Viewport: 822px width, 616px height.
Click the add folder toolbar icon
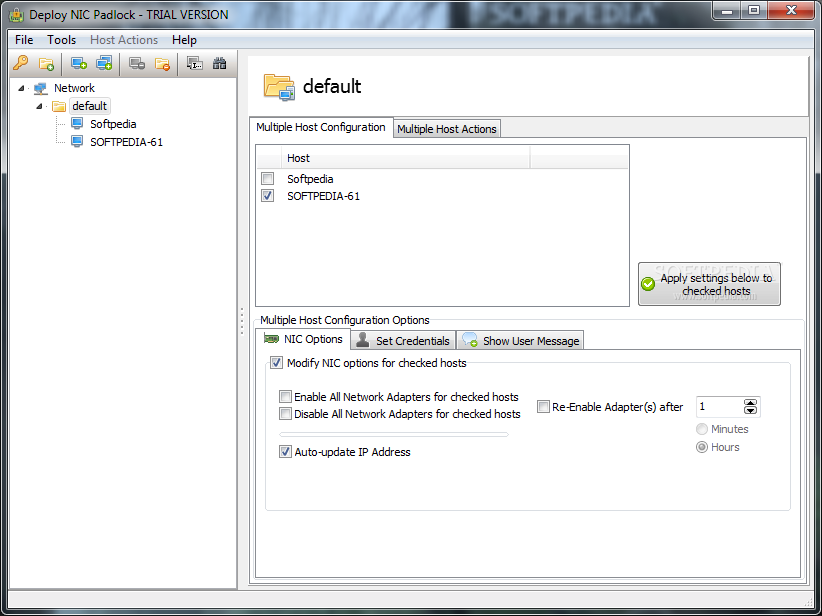click(x=46, y=64)
